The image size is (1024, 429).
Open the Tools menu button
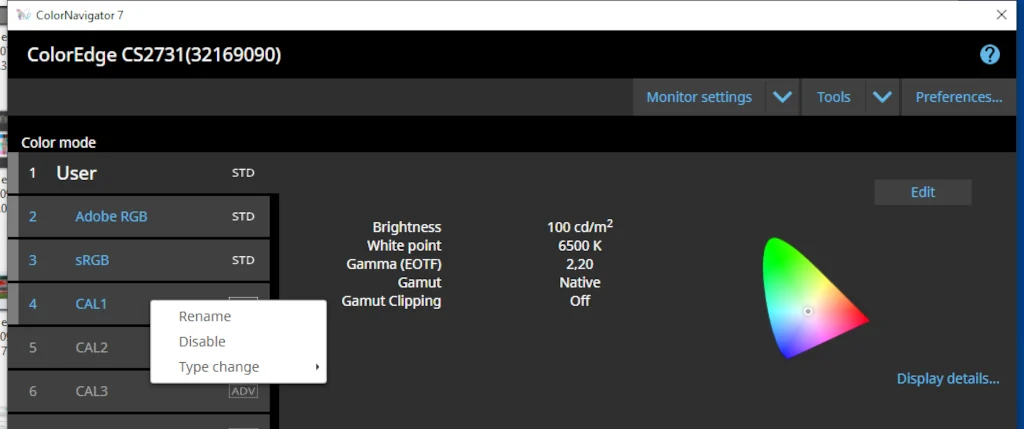click(833, 97)
